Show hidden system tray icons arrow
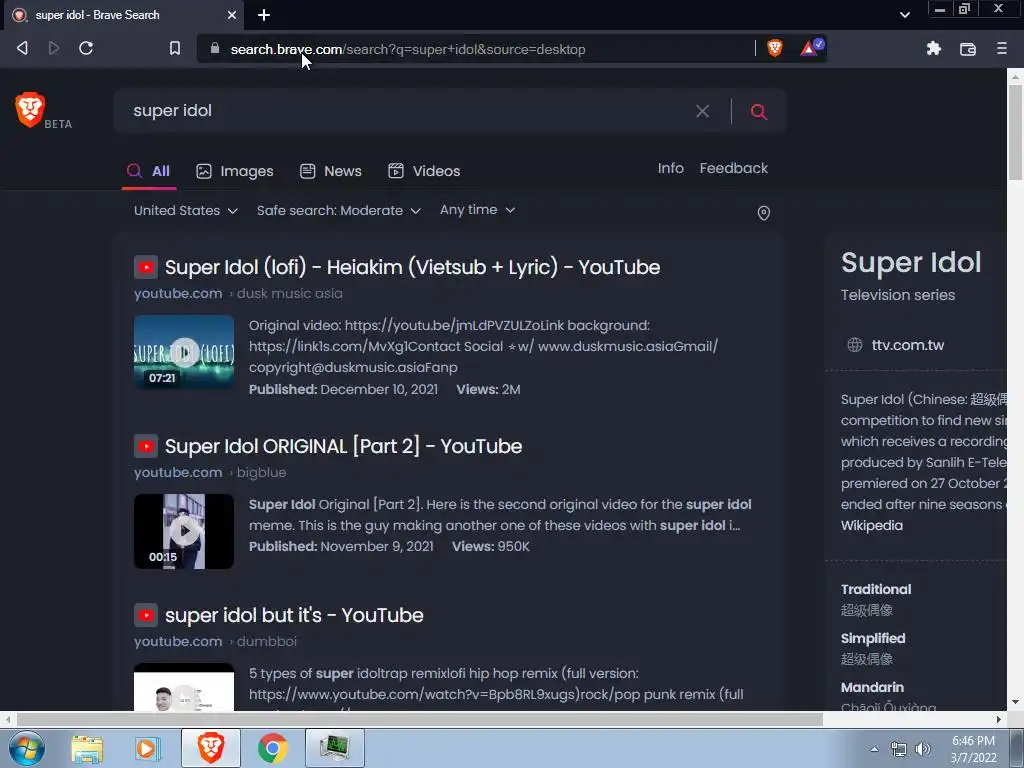Viewport: 1024px width, 768px height. pyautogui.click(x=874, y=749)
